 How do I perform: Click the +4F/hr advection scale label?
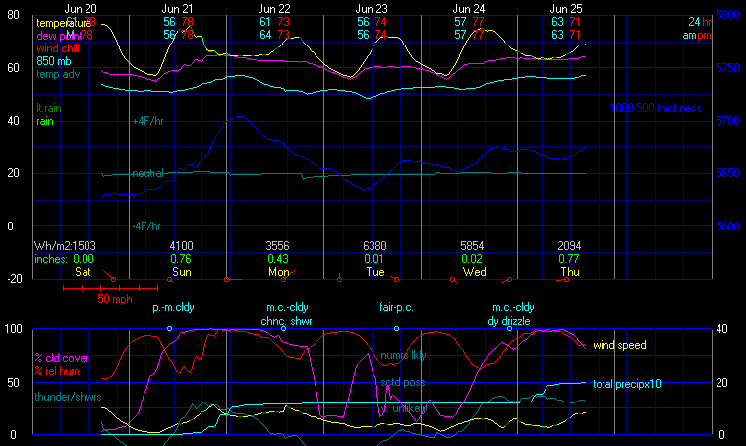click(148, 121)
